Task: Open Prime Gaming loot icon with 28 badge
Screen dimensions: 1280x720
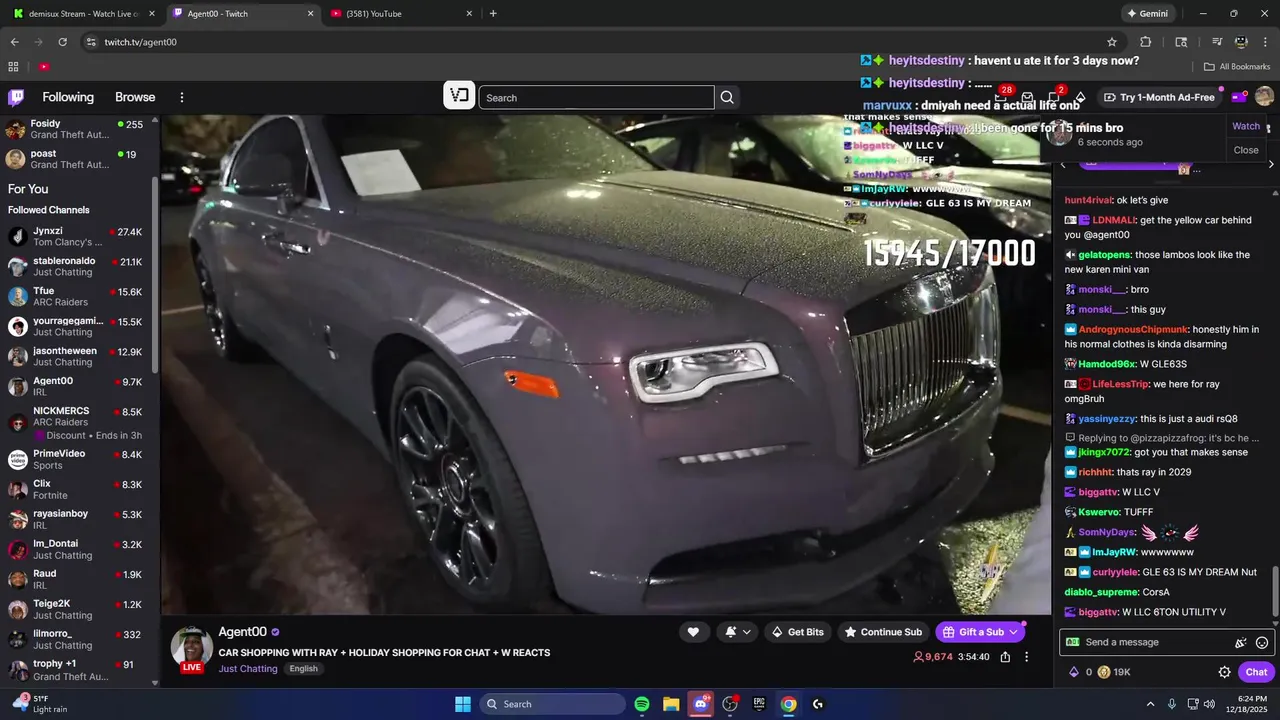Action: click(x=1001, y=97)
